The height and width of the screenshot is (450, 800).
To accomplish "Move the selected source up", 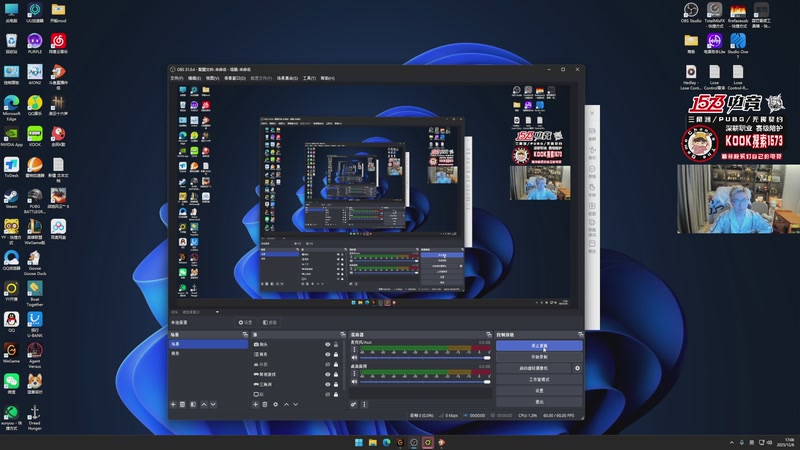I will [286, 405].
